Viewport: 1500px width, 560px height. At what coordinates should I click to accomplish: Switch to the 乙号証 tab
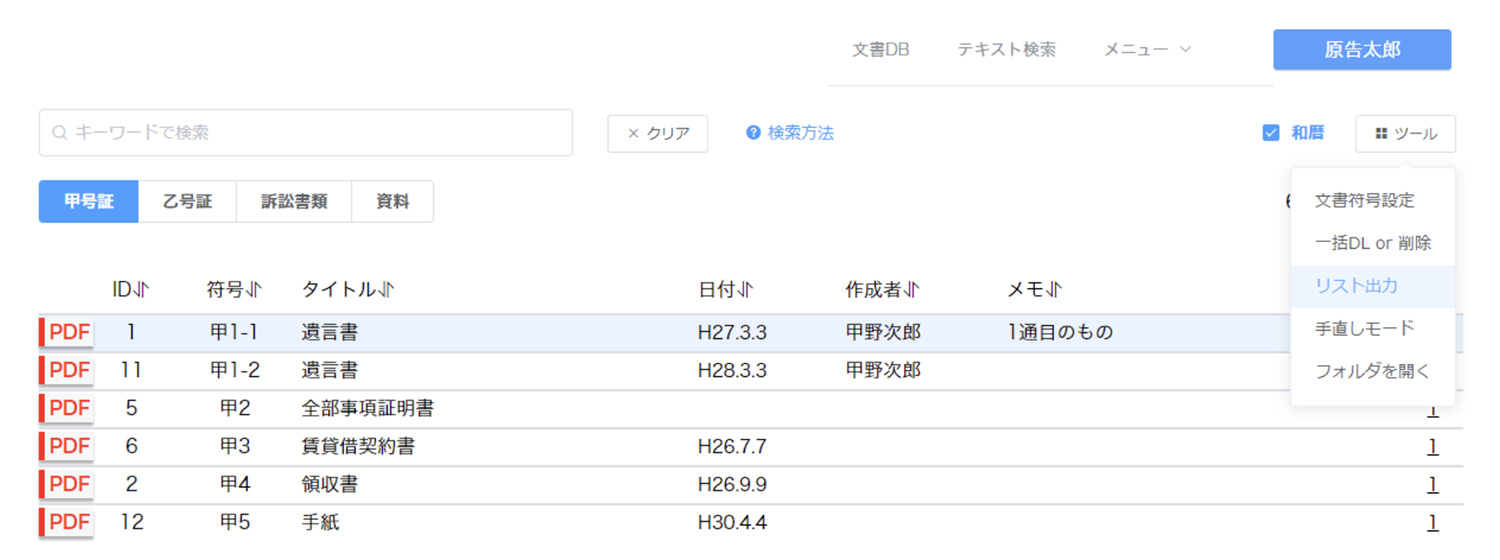click(x=187, y=202)
